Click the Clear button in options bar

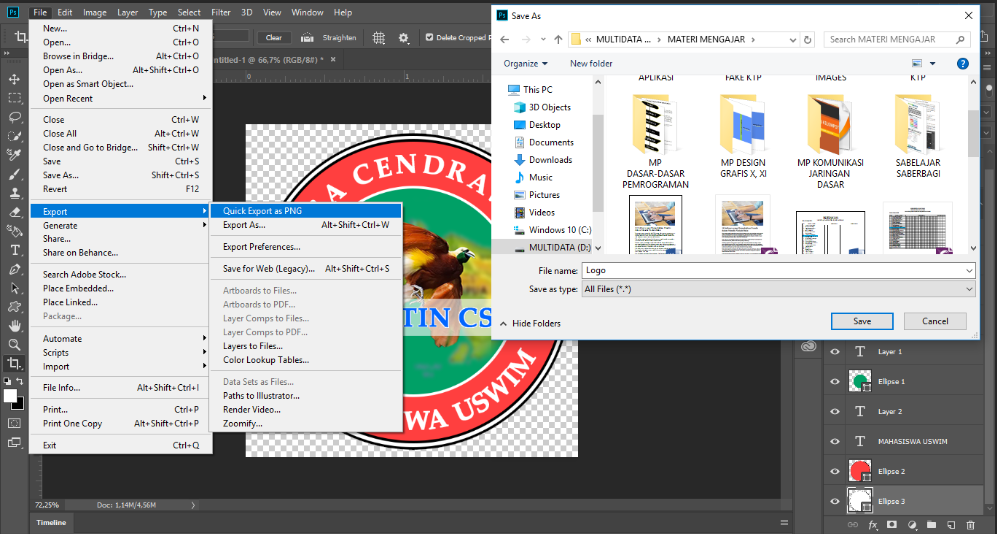point(273,38)
